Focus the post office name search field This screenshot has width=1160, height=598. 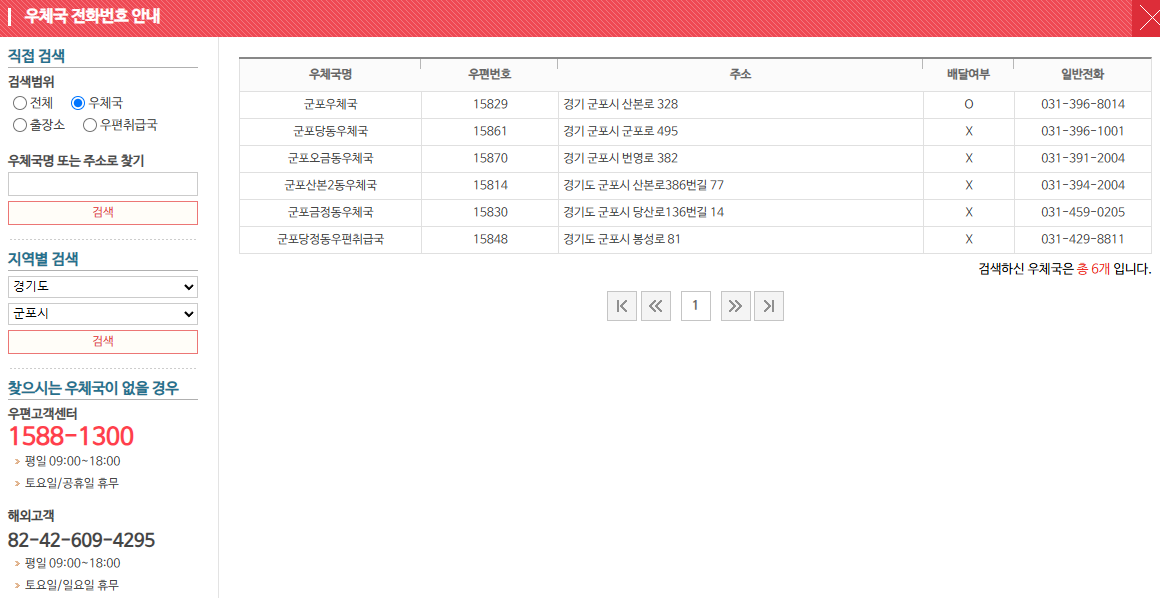click(103, 184)
